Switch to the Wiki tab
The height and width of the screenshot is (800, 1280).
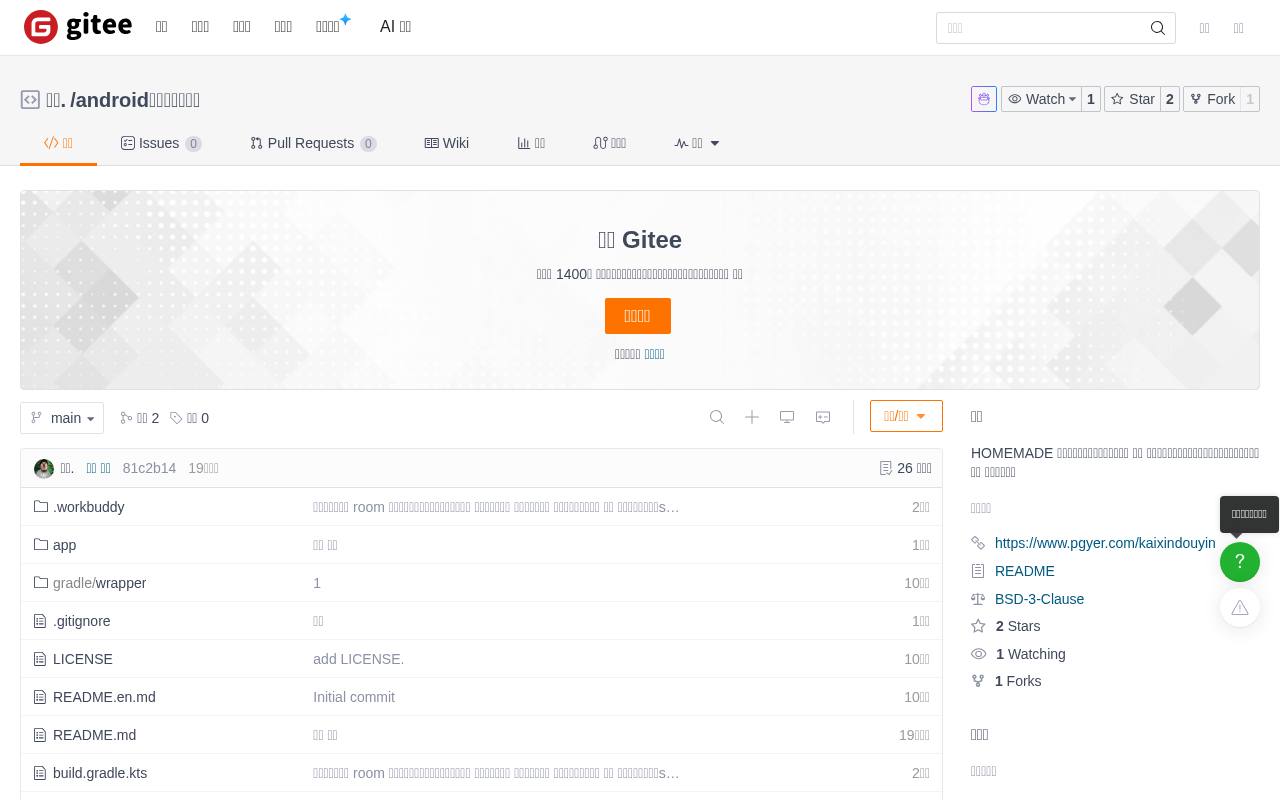click(447, 143)
